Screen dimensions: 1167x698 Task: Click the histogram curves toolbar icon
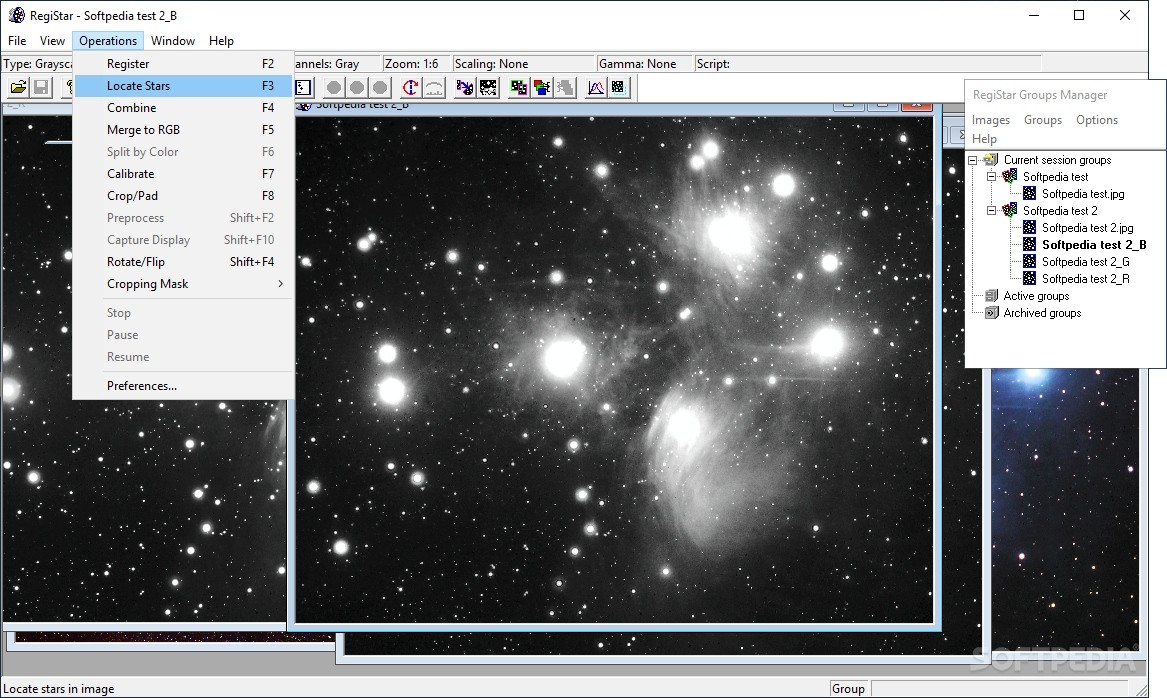596,88
